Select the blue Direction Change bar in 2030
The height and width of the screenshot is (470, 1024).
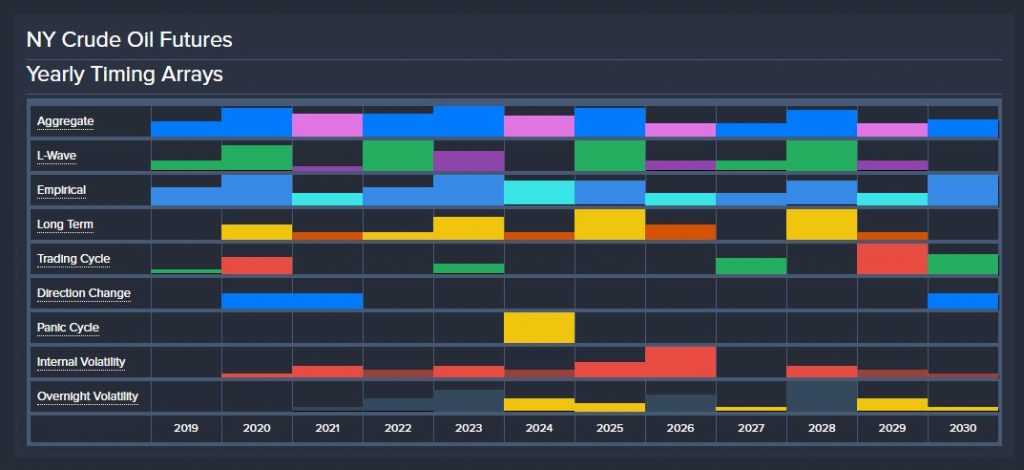pos(963,301)
